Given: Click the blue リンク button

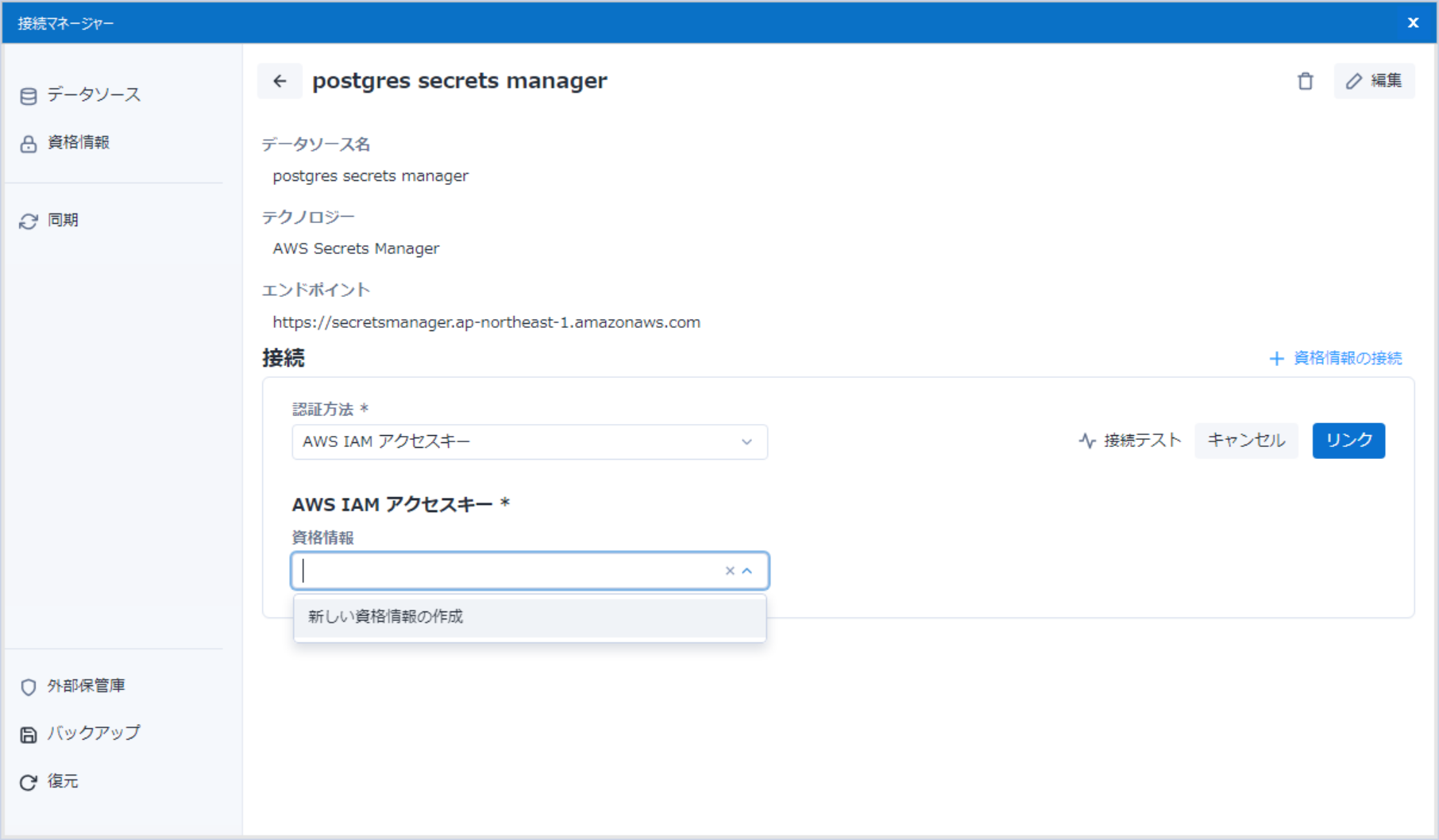Looking at the screenshot, I should click(1348, 440).
